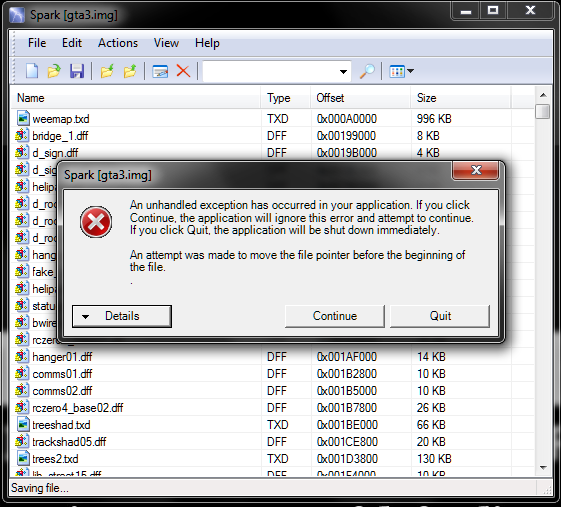Click the scrollbar up arrow
Screen dimensions: 561x507
point(543,95)
